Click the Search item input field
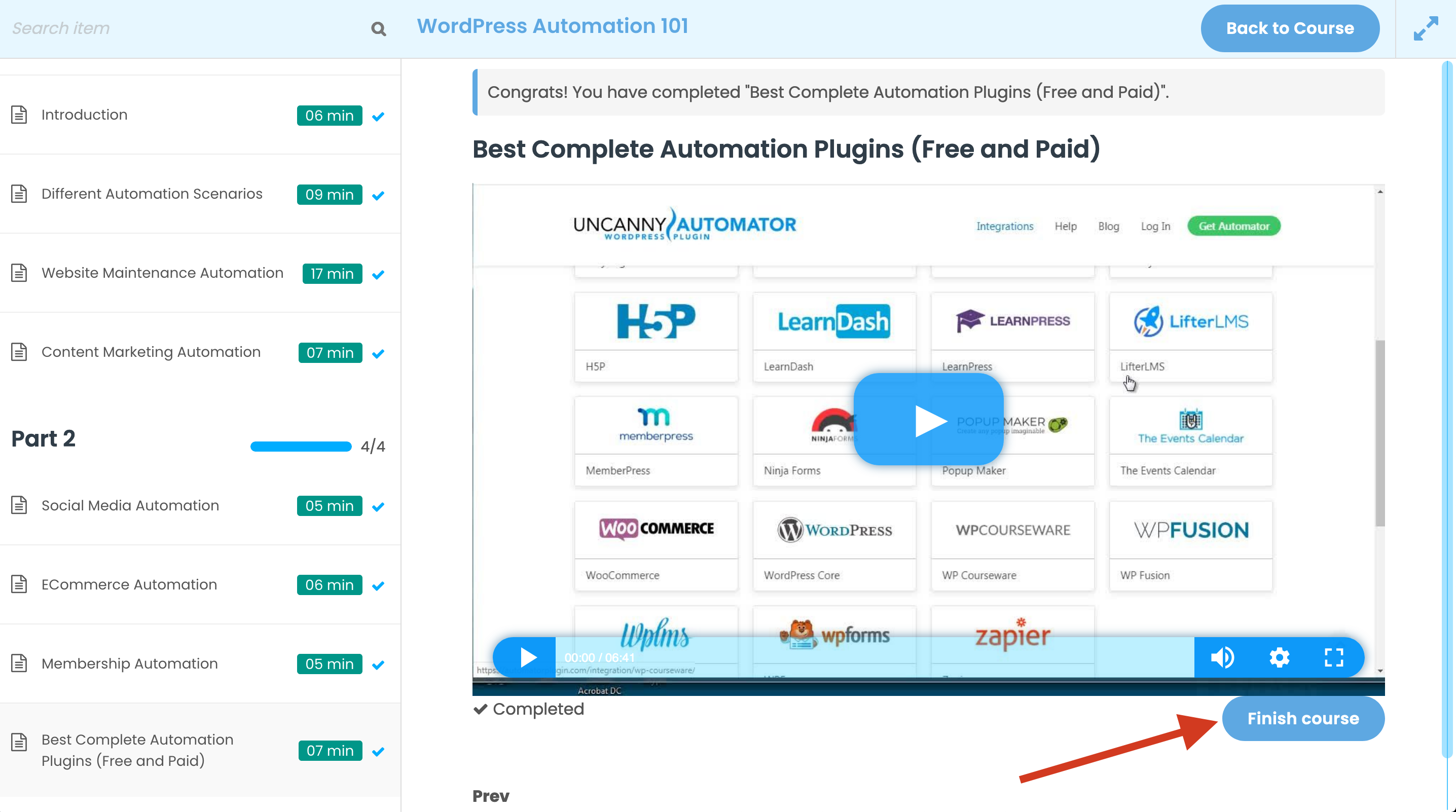 click(x=187, y=28)
